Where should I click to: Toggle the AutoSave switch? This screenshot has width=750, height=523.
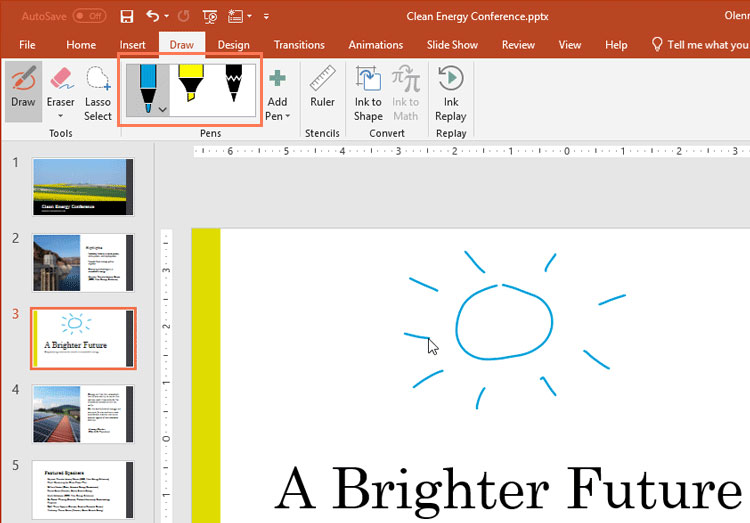click(x=89, y=16)
